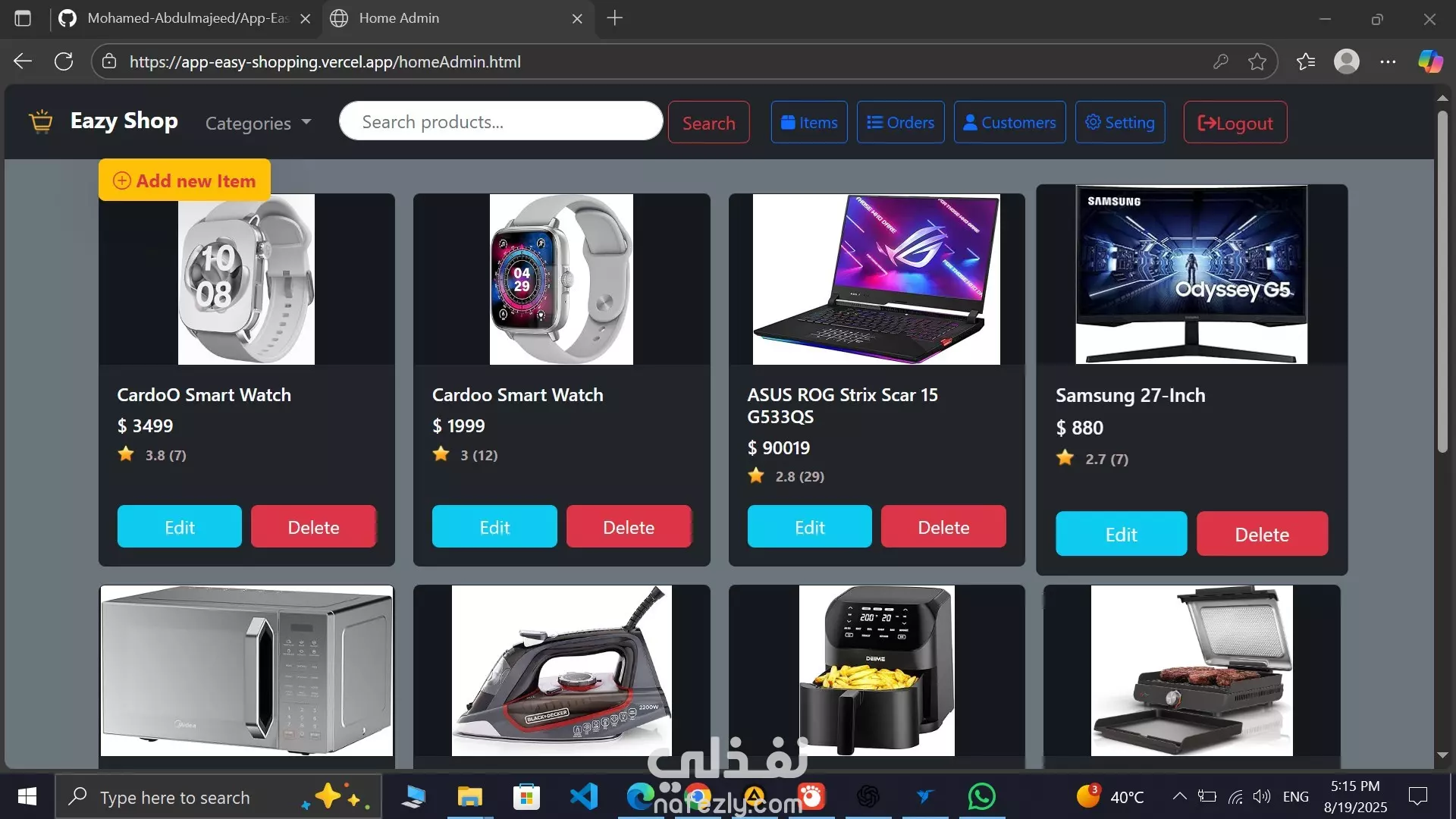Delete the ASUS ROG Strix Scar 15
This screenshot has height=819, width=1456.
[x=943, y=527]
